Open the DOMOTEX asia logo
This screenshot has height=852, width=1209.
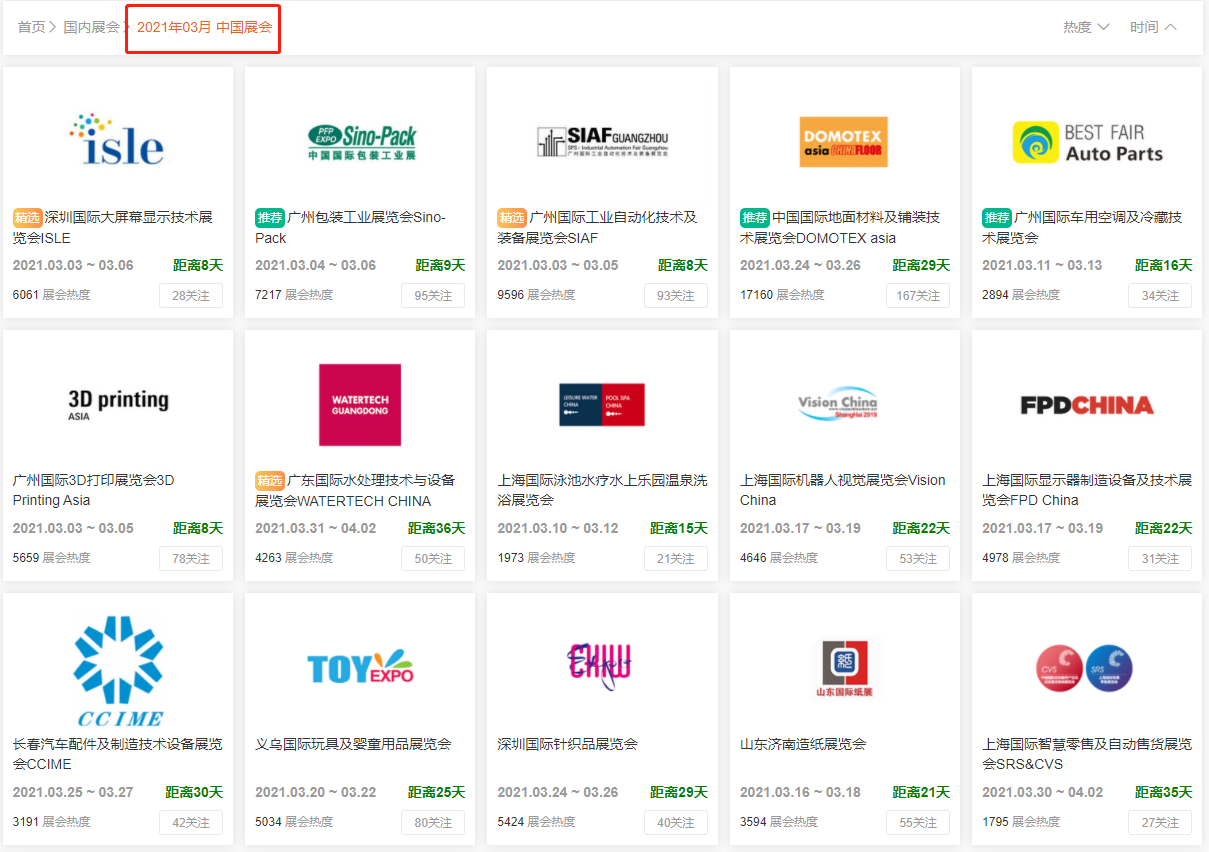tap(844, 142)
